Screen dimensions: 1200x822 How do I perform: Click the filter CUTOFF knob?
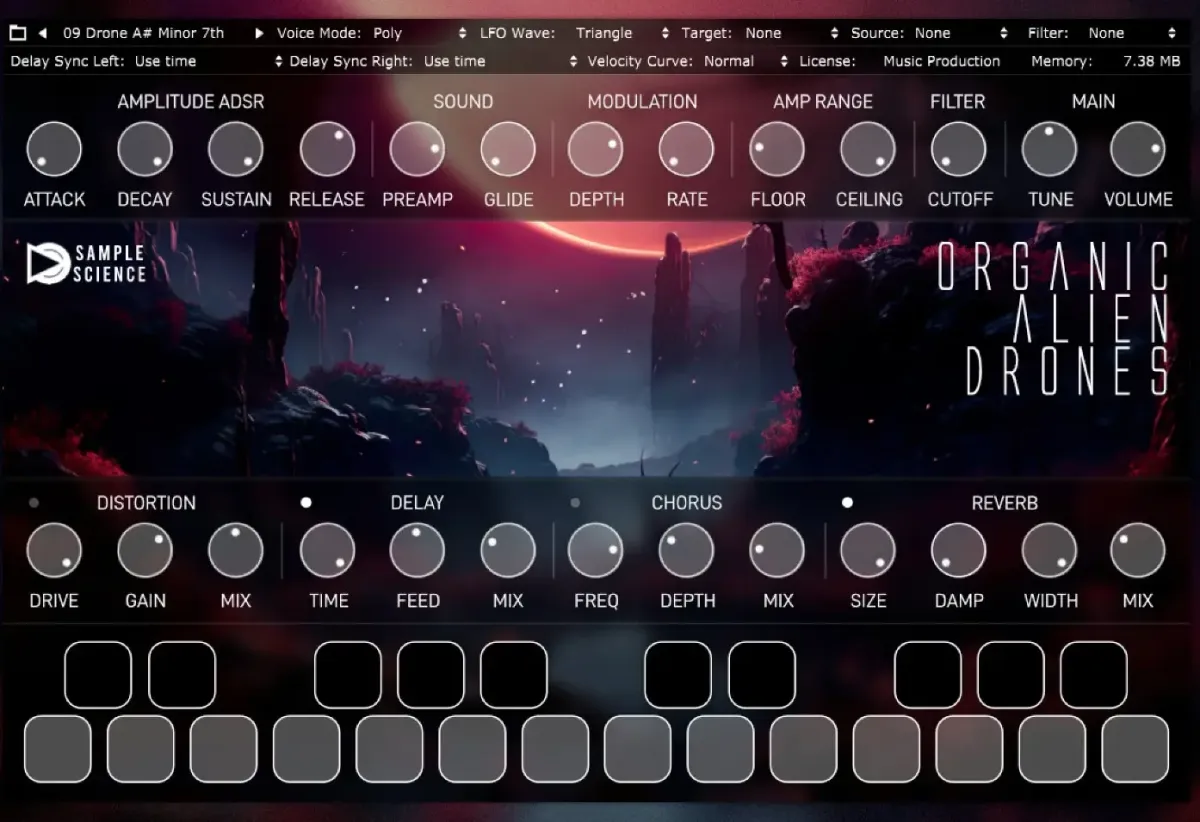[x=958, y=149]
